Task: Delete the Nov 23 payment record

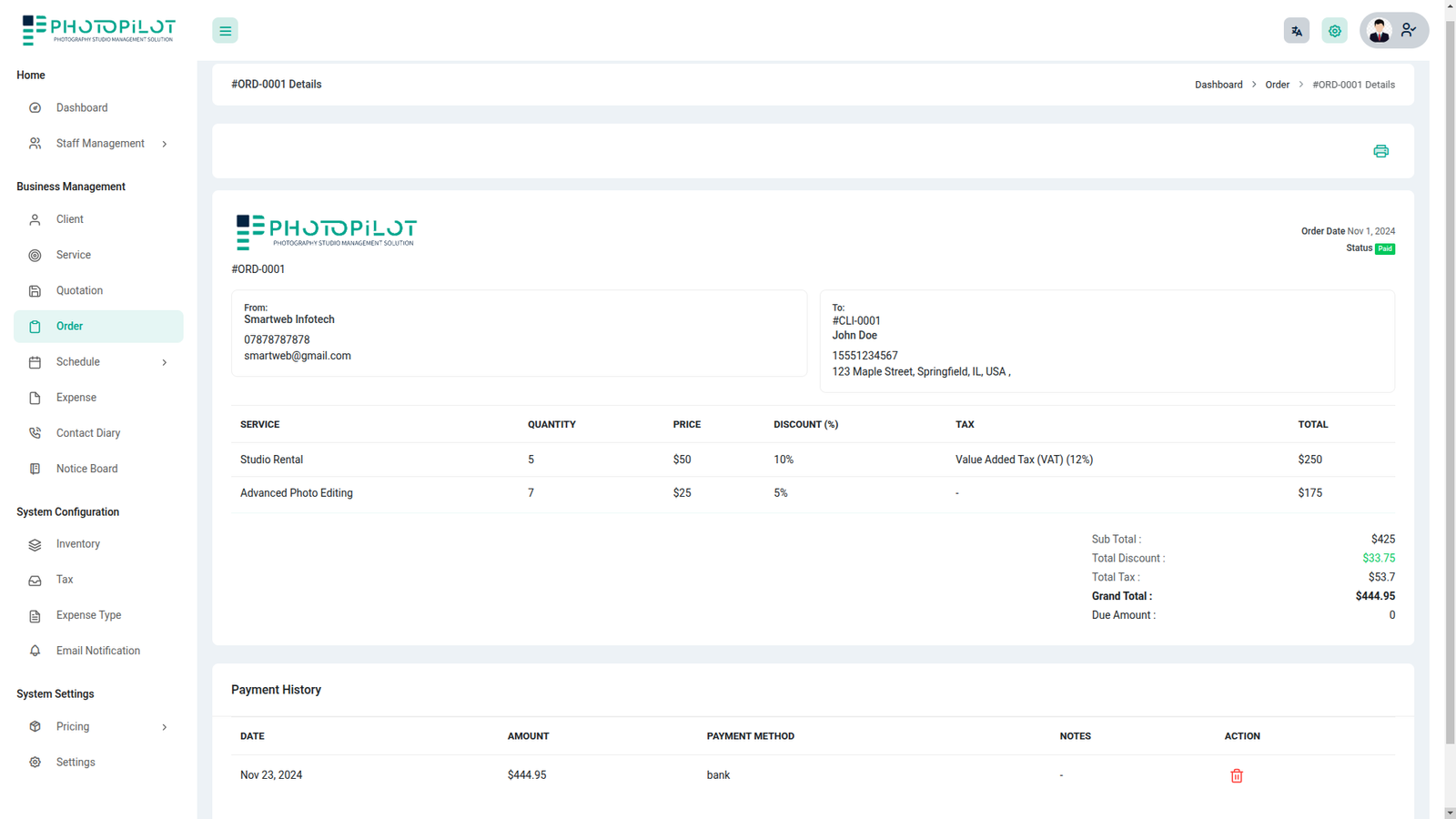Action: pyautogui.click(x=1237, y=775)
